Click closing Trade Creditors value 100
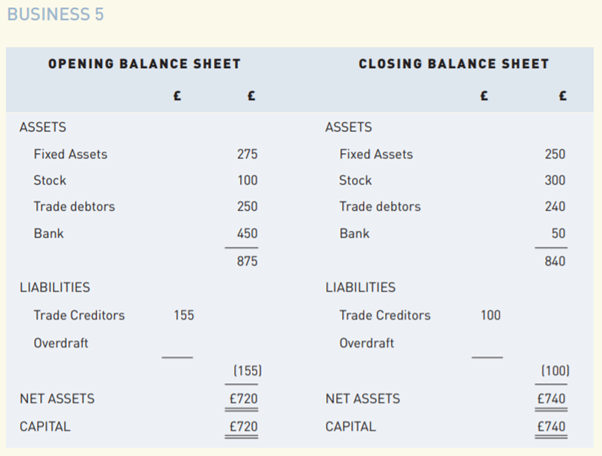Image resolution: width=602 pixels, height=456 pixels. pos(490,315)
